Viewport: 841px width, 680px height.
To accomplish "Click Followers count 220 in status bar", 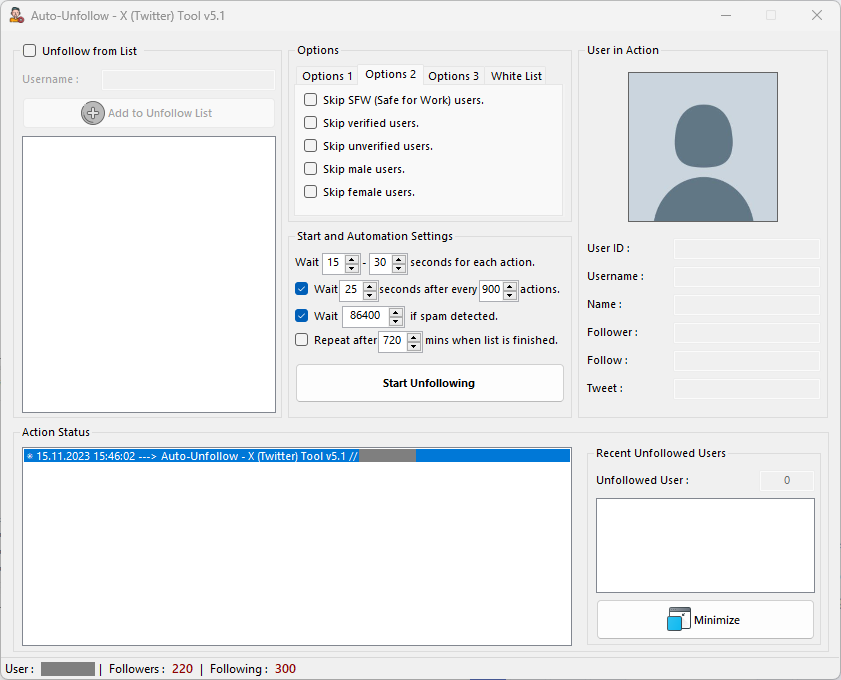I will (182, 669).
